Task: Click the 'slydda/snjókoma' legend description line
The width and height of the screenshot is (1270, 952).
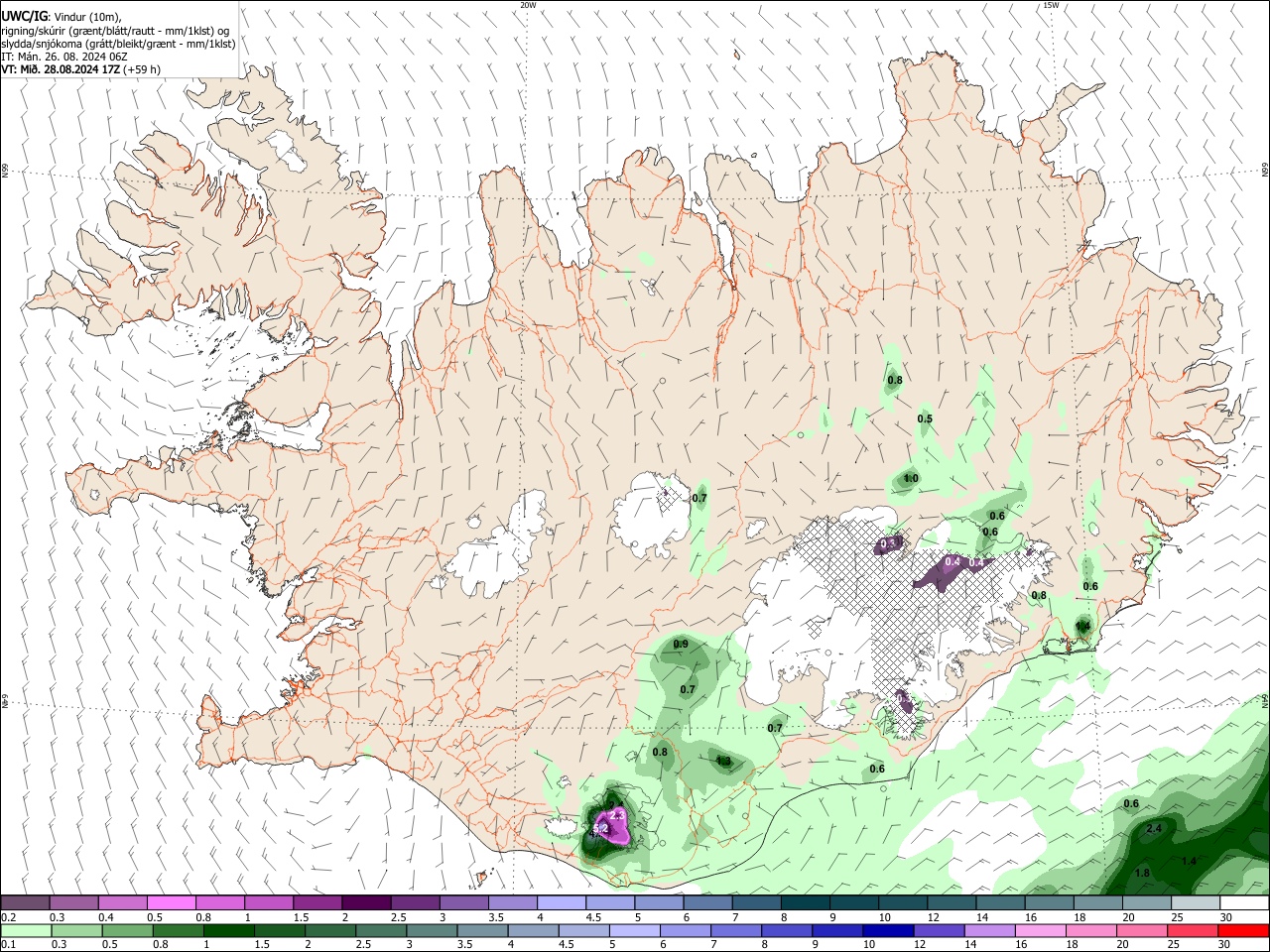Action: click(118, 44)
